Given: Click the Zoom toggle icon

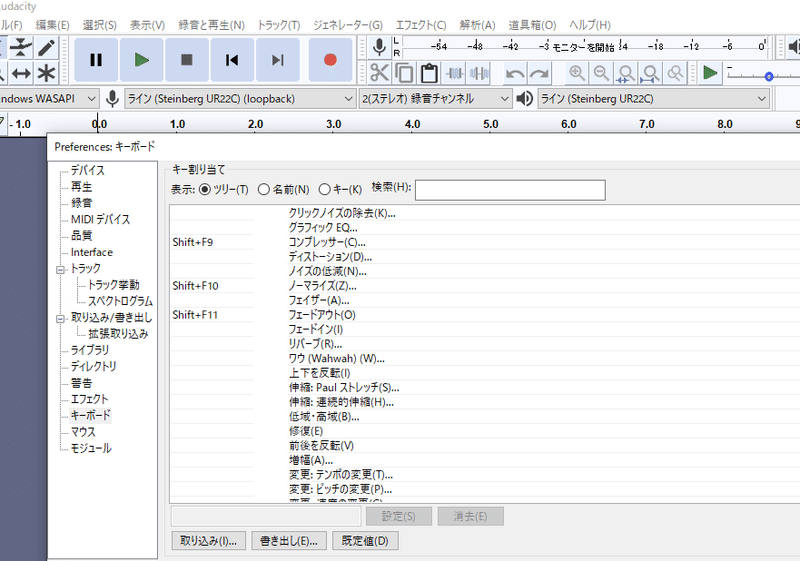Looking at the screenshot, I should tap(674, 73).
